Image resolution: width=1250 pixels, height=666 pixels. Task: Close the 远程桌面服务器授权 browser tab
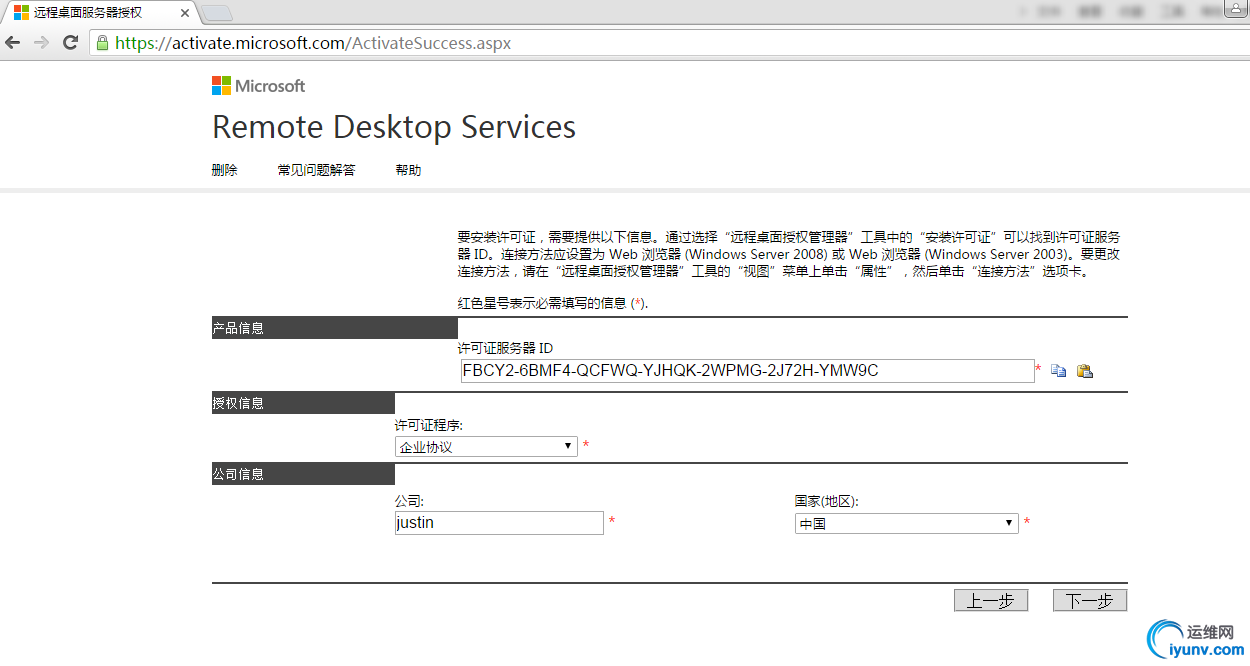click(185, 13)
